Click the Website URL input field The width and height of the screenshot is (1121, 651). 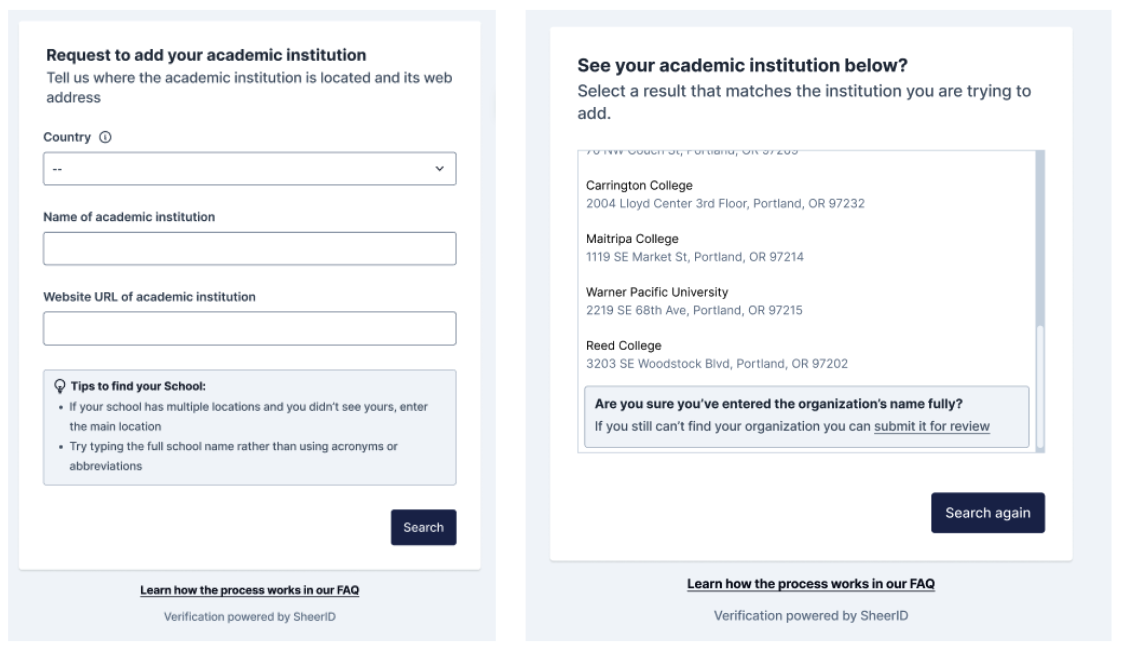click(249, 329)
